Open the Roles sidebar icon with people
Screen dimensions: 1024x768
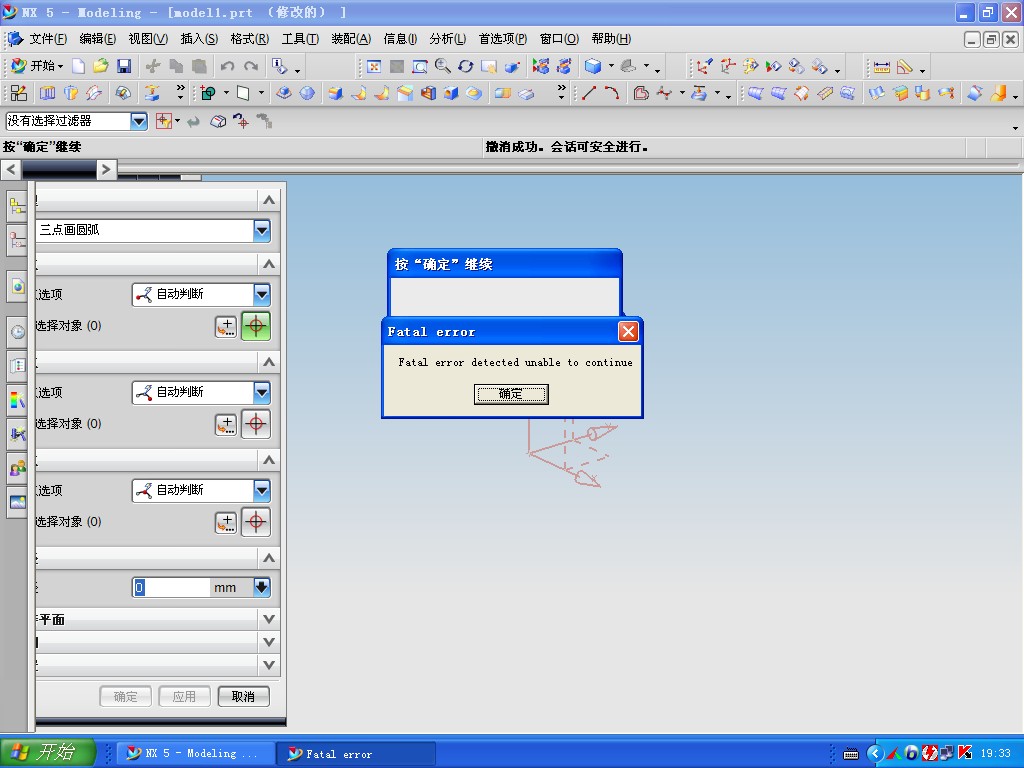click(18, 468)
